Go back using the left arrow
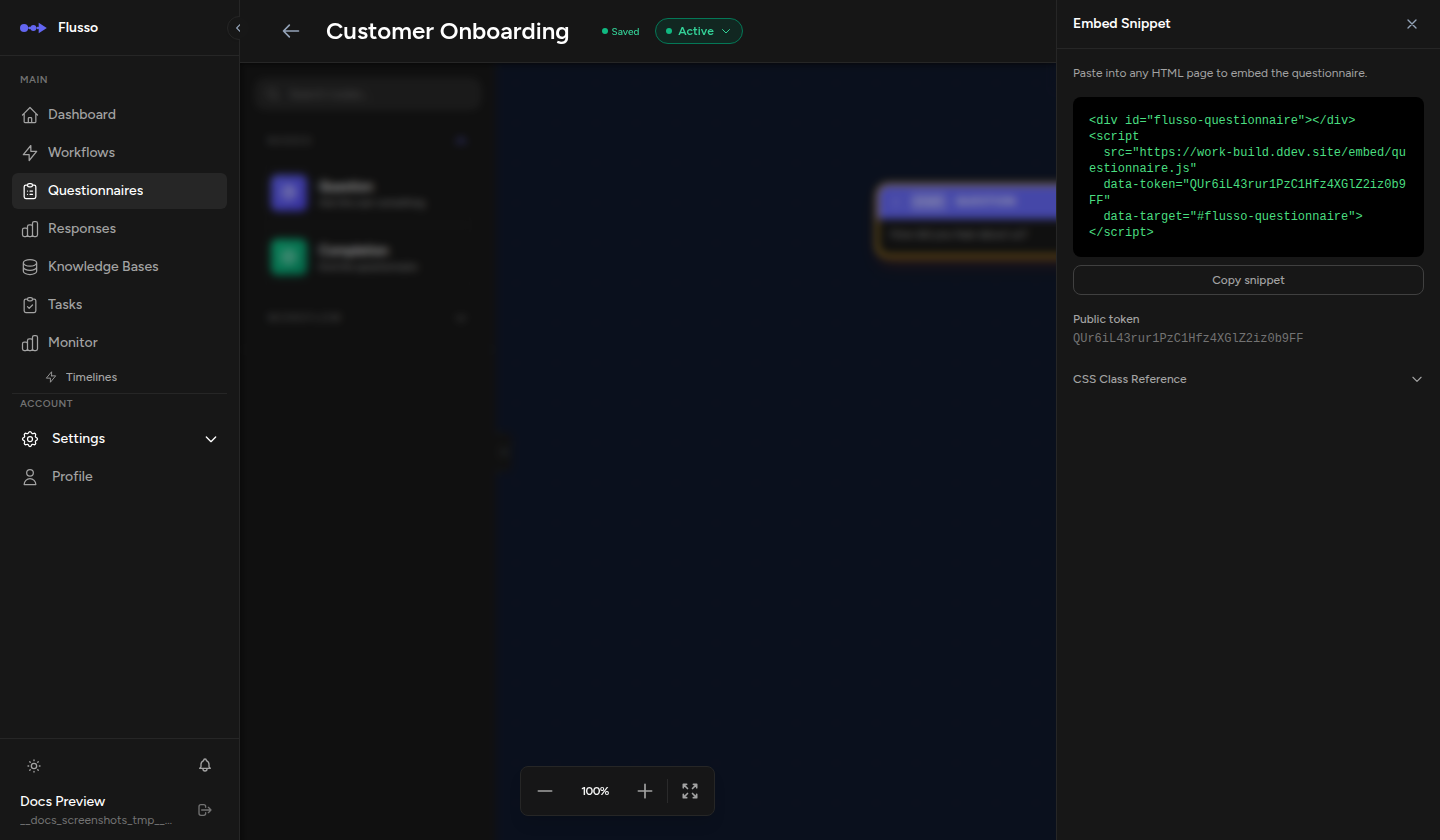Image resolution: width=1440 pixels, height=840 pixels. [x=291, y=31]
